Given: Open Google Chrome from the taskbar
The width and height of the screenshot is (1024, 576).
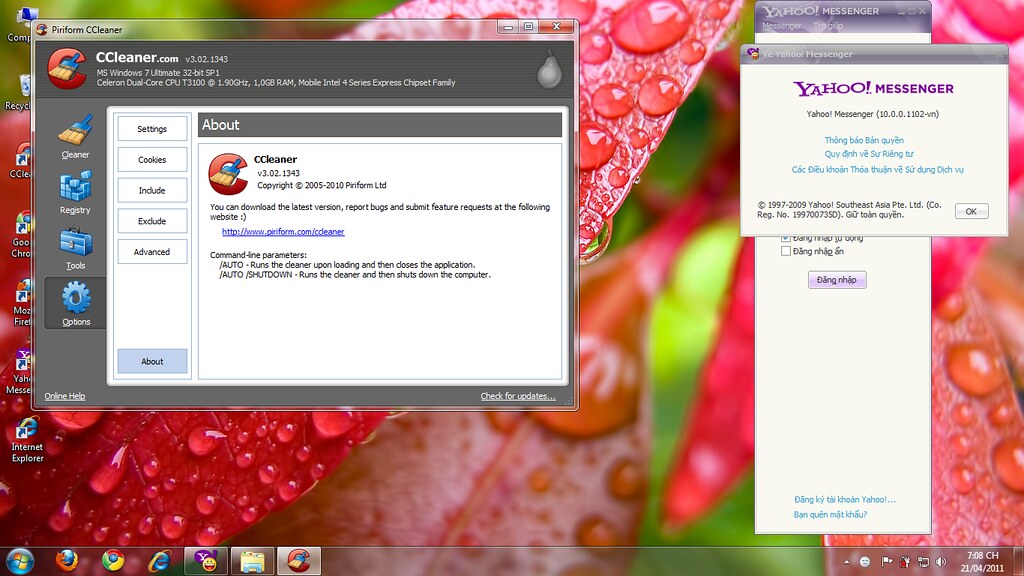Looking at the screenshot, I should point(113,559).
